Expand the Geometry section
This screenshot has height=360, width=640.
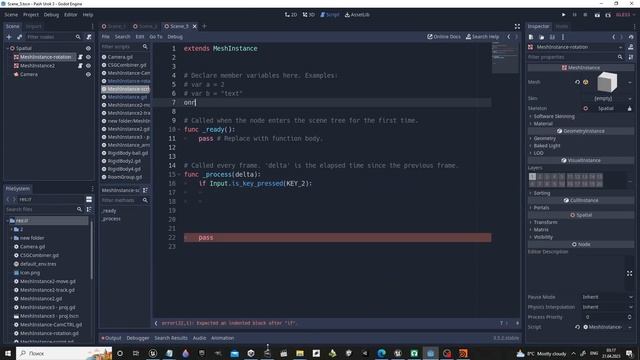click(x=544, y=138)
